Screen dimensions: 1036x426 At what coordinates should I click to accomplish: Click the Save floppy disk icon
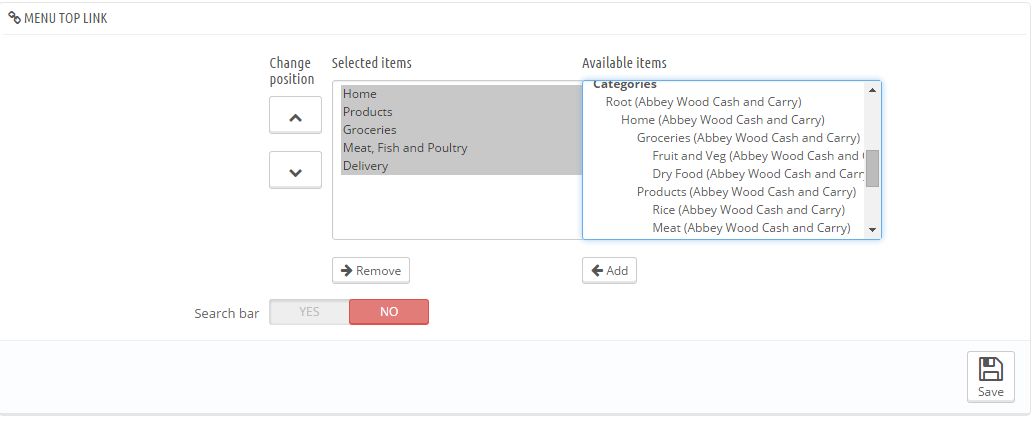tap(990, 369)
